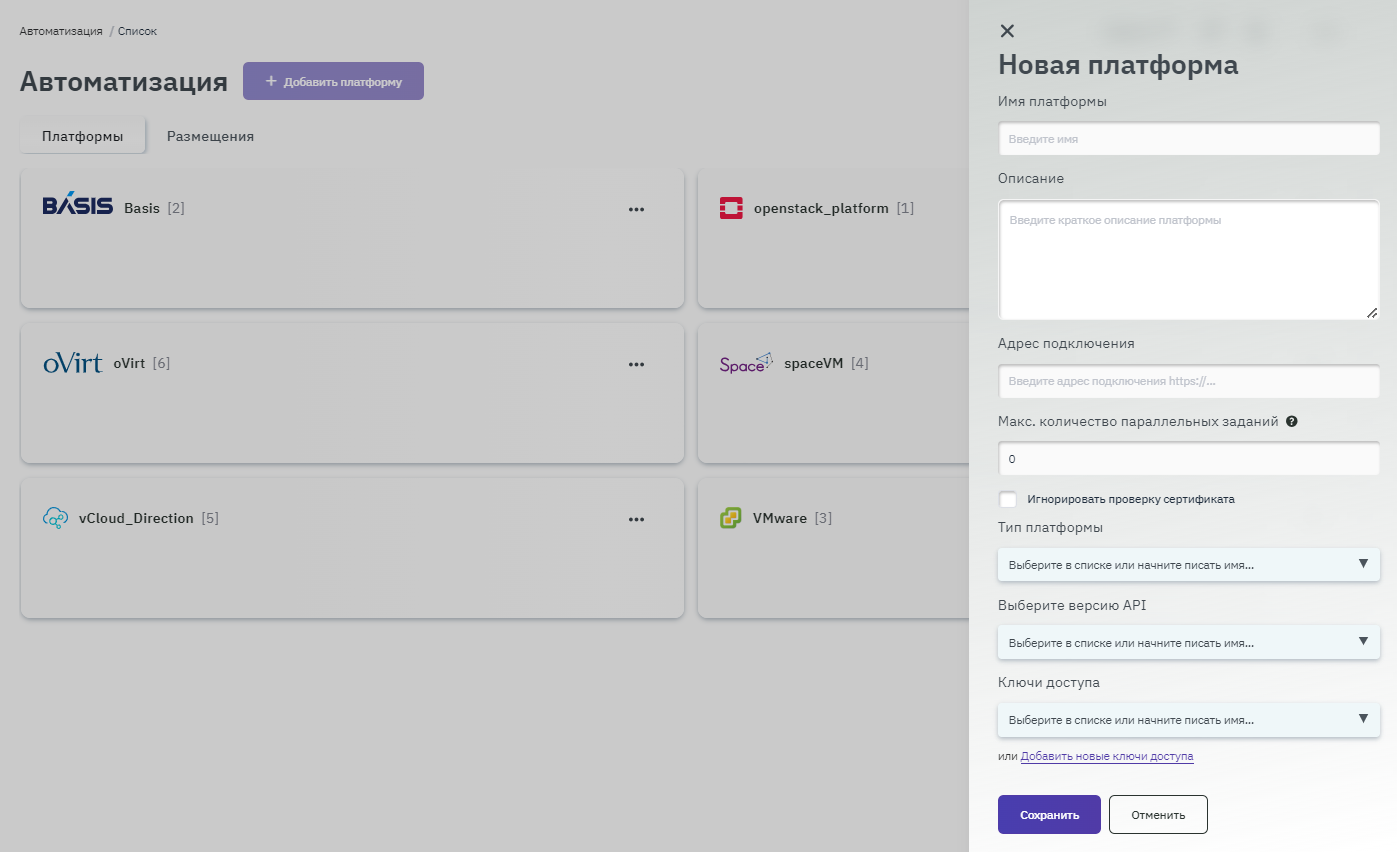Click help icon next to parallel tasks label
The height and width of the screenshot is (852, 1397).
[x=1292, y=422]
